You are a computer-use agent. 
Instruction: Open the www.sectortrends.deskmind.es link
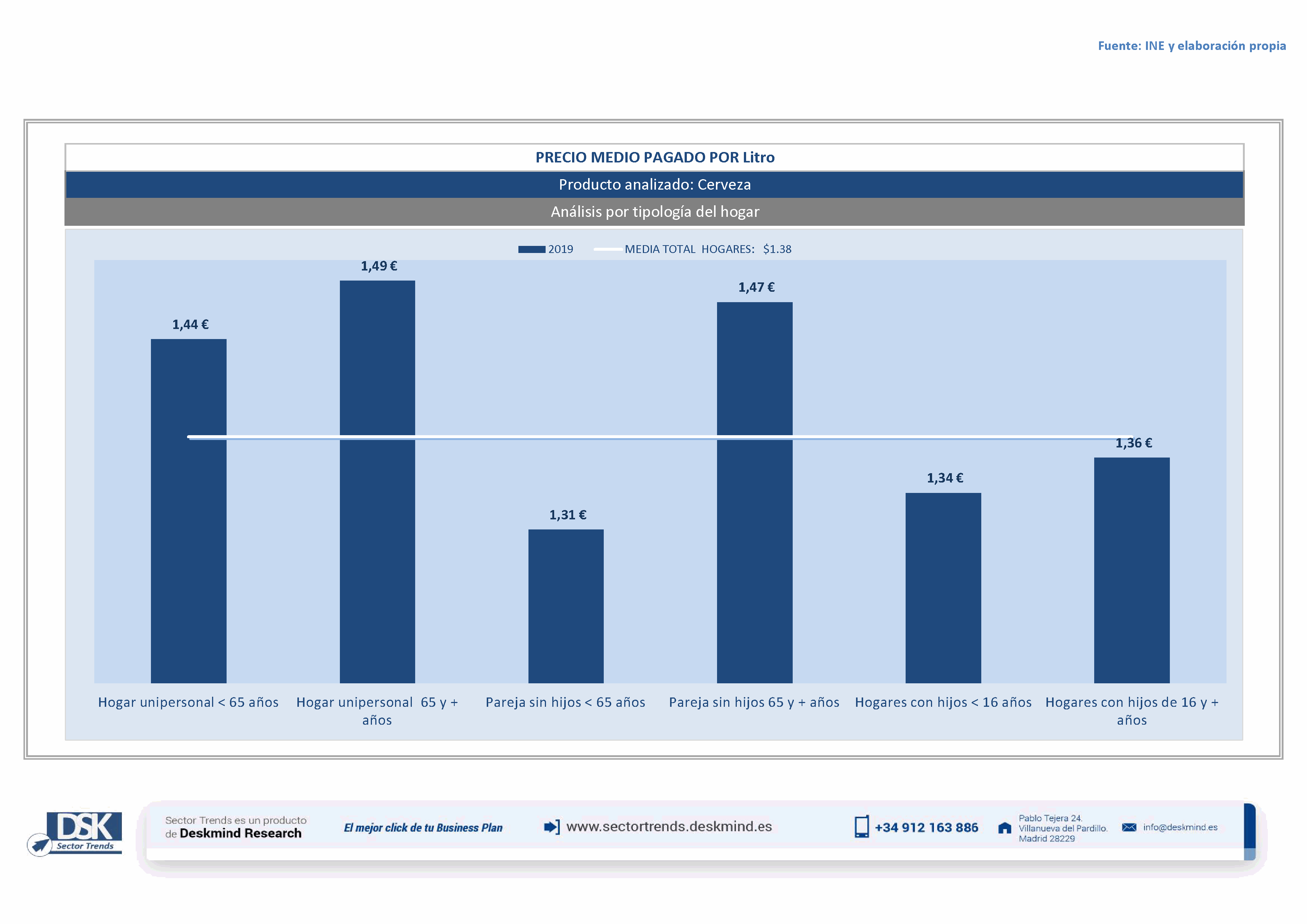click(669, 826)
